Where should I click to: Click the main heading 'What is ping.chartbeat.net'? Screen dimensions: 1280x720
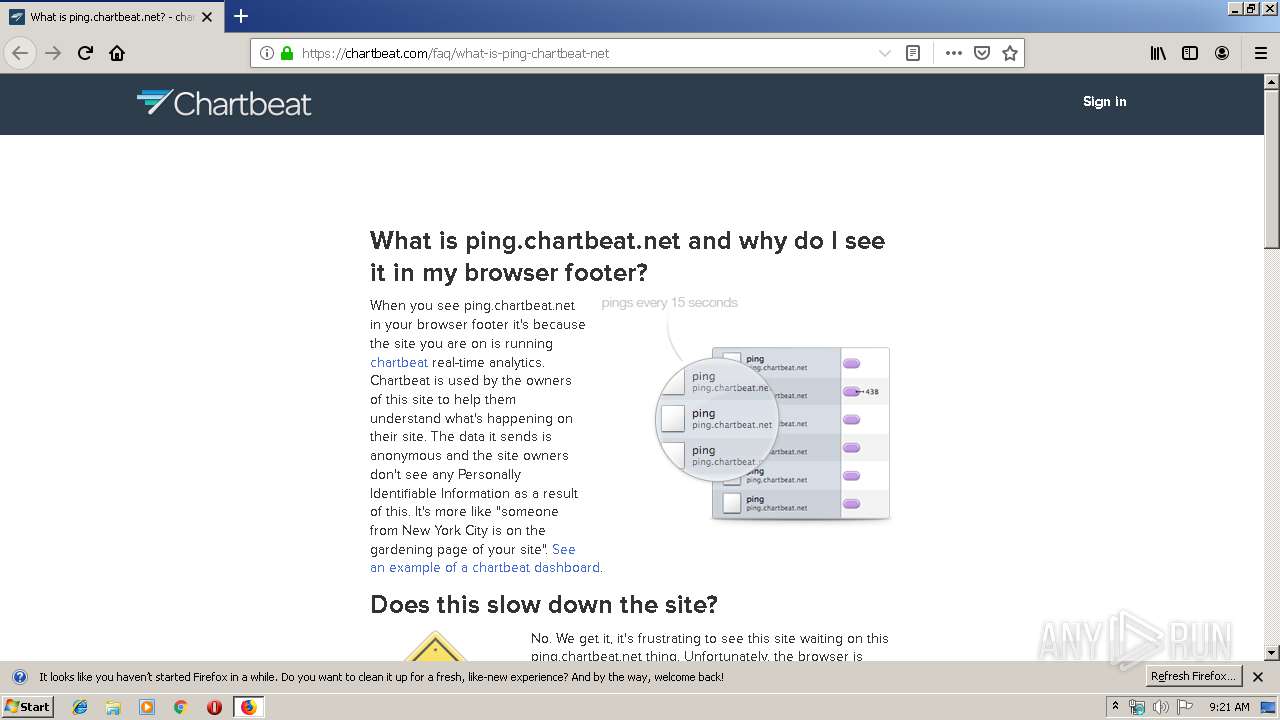(627, 256)
